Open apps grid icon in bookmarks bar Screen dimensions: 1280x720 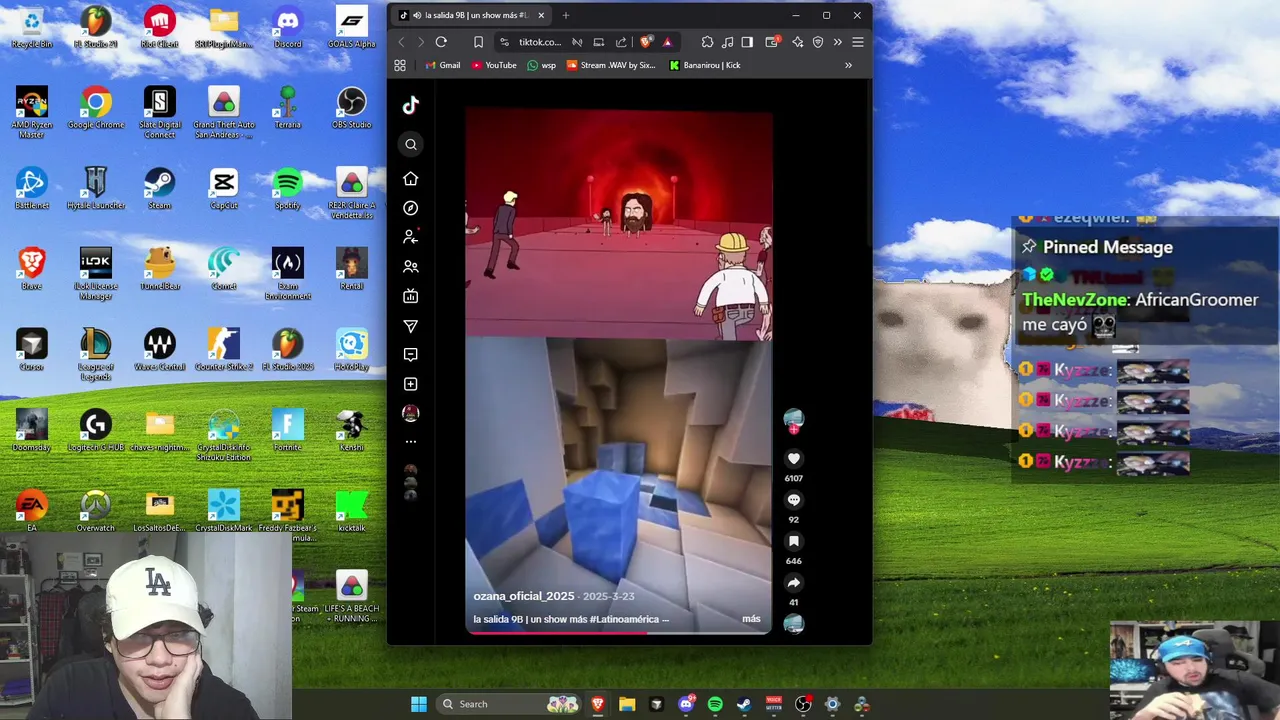pyautogui.click(x=400, y=65)
